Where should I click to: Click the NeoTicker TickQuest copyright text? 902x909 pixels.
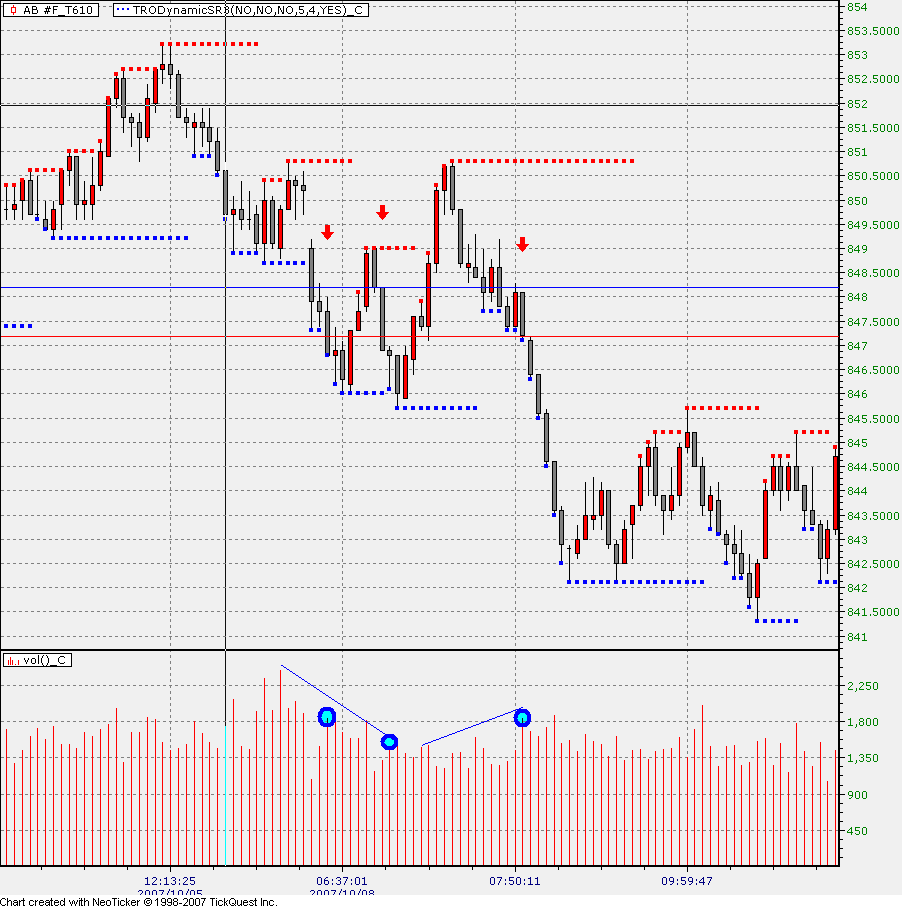139,902
